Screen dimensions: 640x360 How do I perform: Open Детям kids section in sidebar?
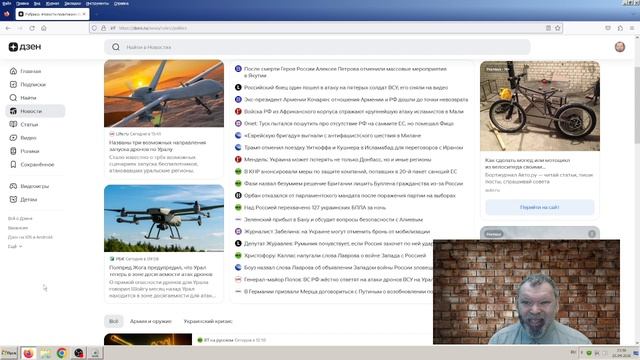click(x=23, y=200)
